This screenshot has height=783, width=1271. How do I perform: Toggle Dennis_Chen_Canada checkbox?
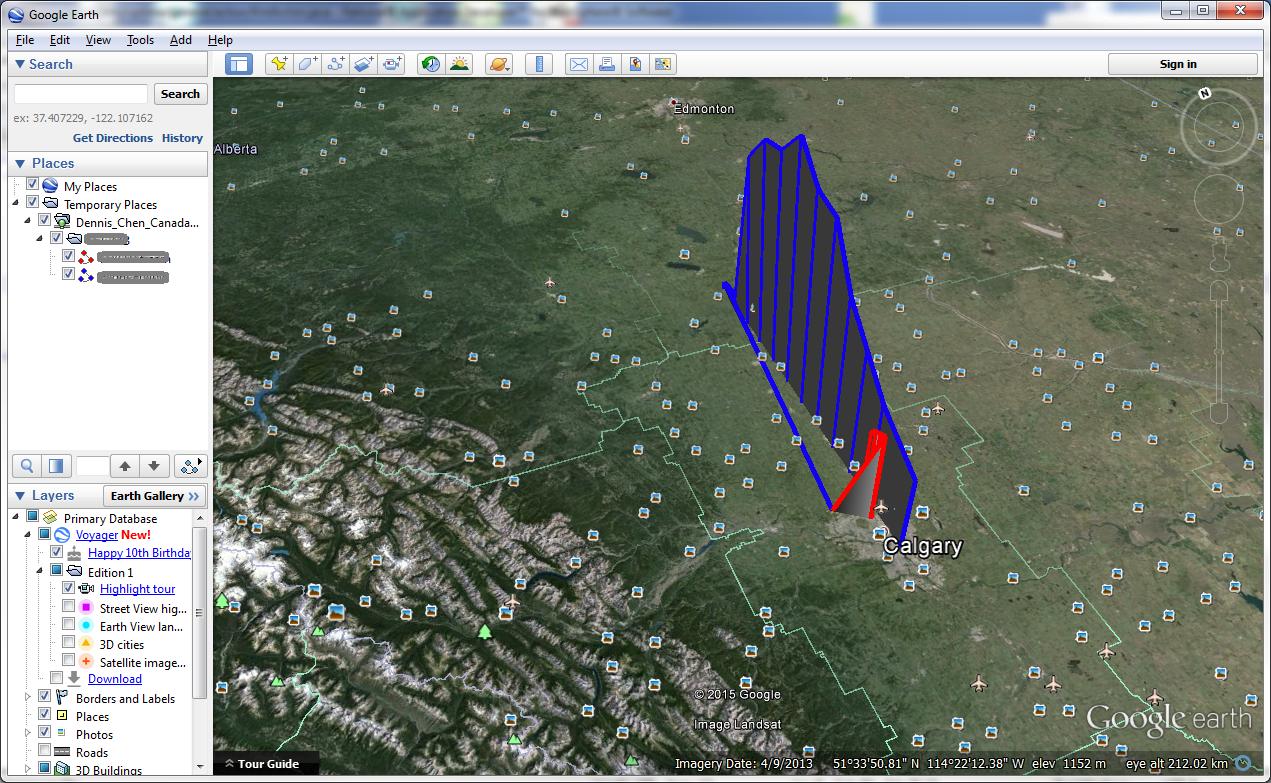pos(44,221)
